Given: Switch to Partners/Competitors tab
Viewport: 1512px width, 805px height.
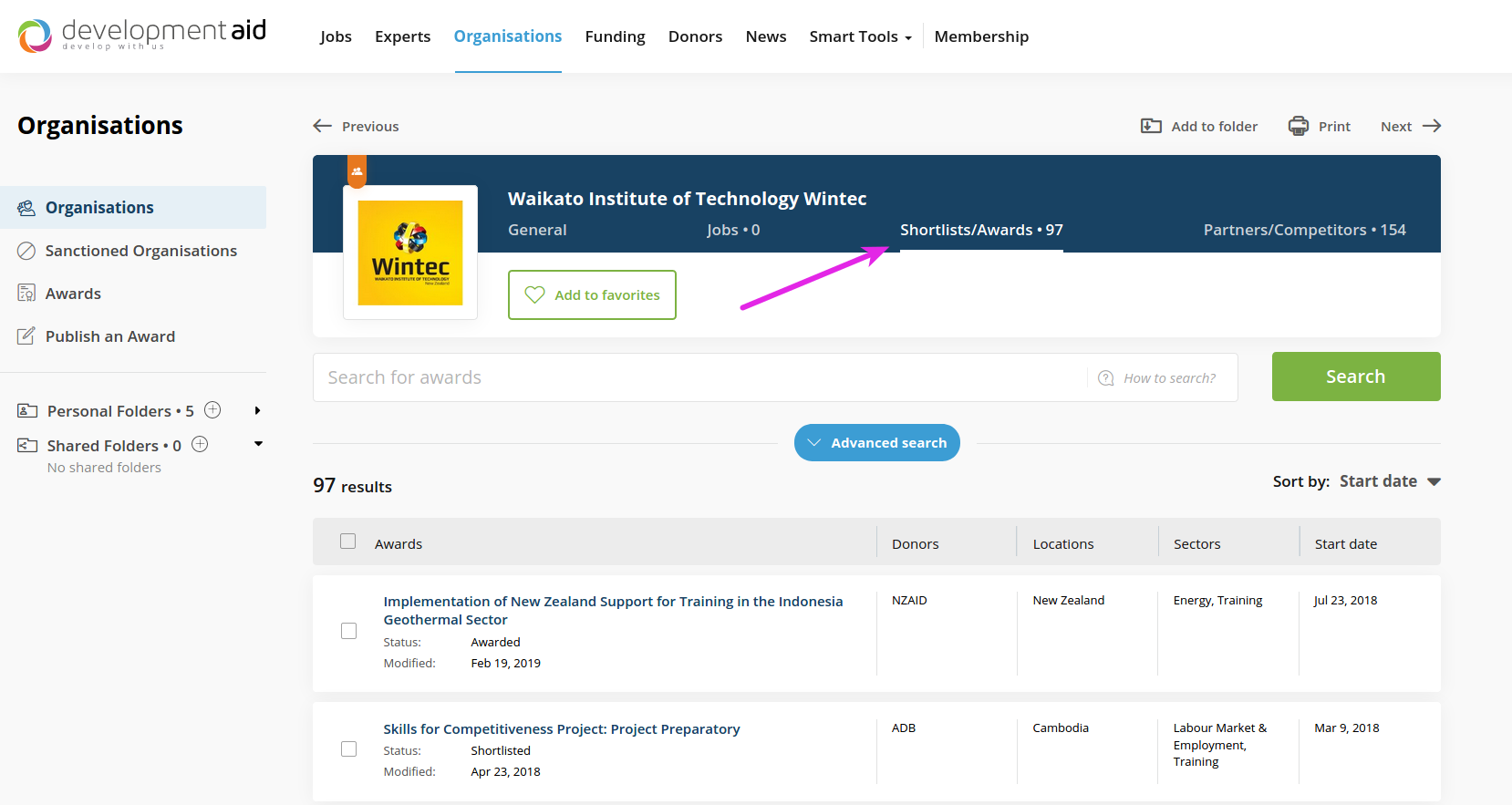Looking at the screenshot, I should tap(1304, 230).
